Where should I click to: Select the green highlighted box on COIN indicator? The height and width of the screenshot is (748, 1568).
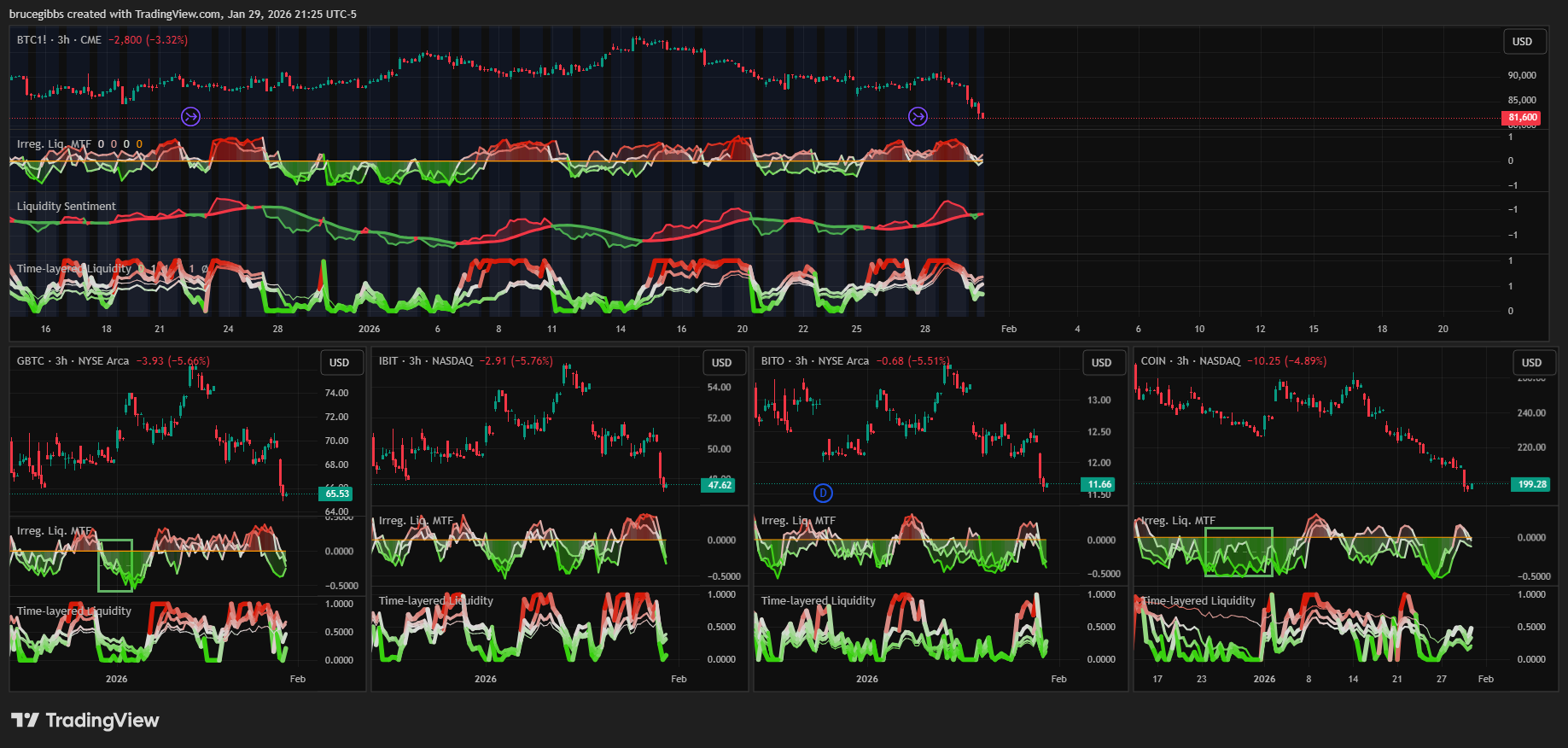point(1238,552)
